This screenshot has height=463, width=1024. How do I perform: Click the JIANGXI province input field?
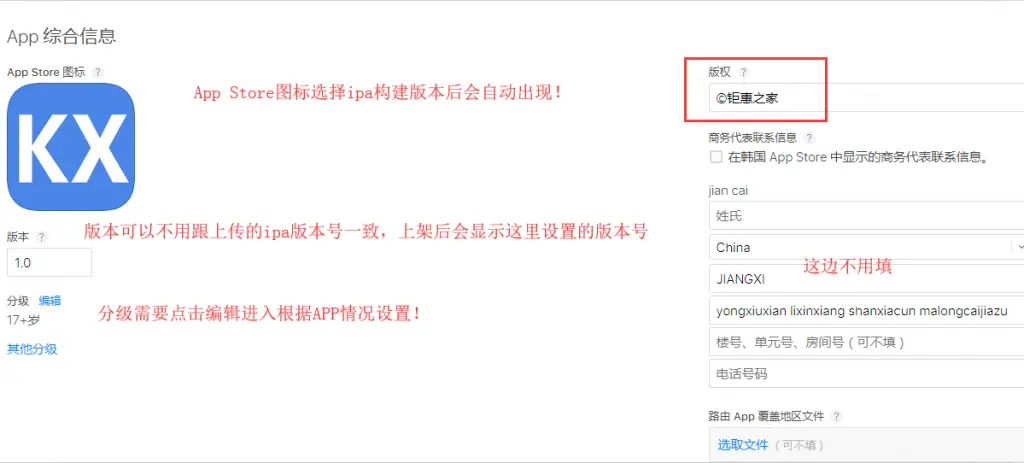866,279
